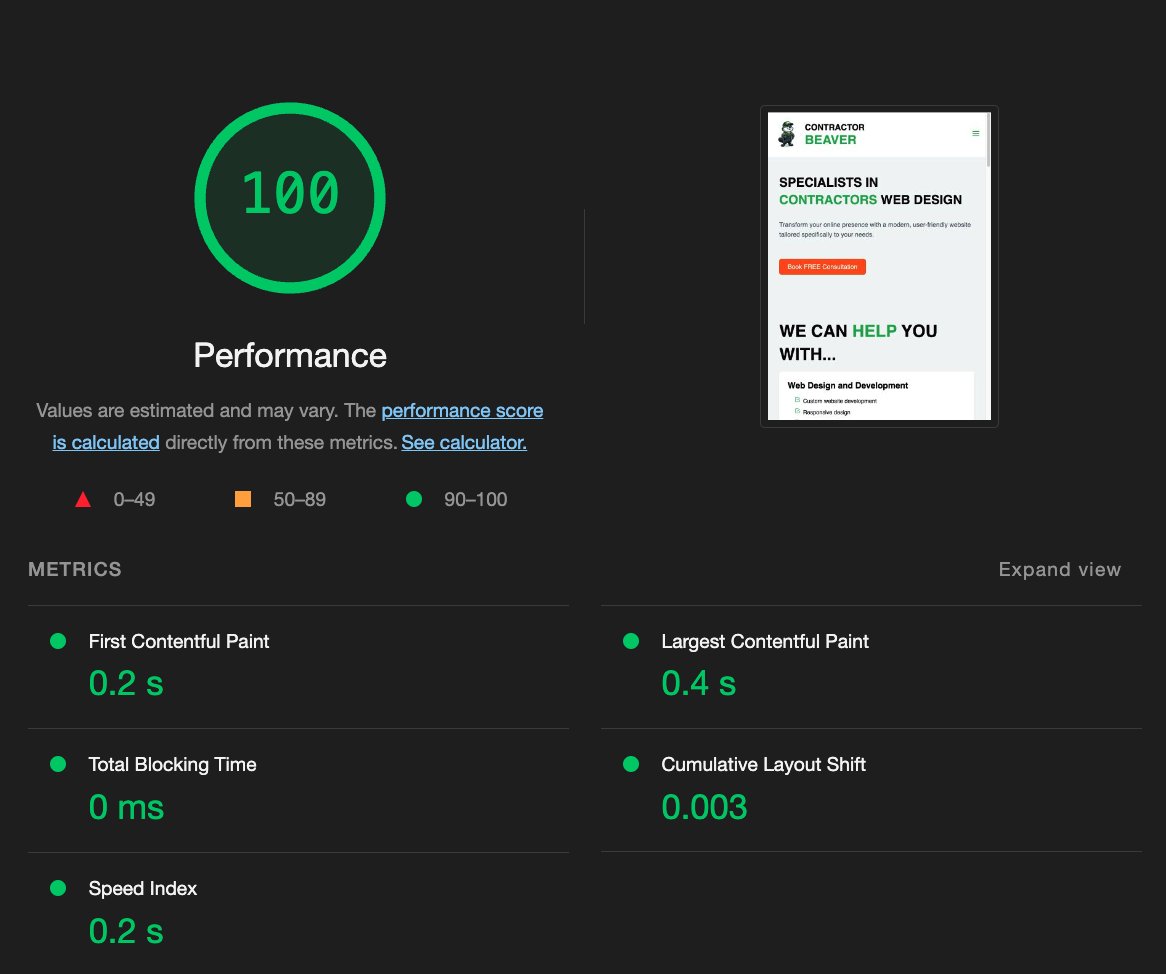Click the green dot beside Speed Index
Image resolution: width=1166 pixels, height=974 pixels.
[57, 888]
